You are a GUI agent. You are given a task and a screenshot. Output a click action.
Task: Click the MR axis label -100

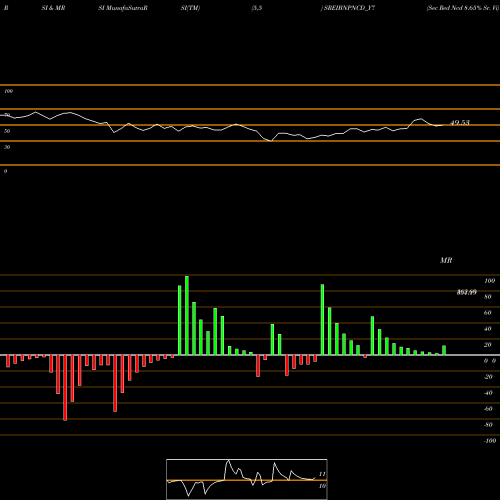[490, 441]
